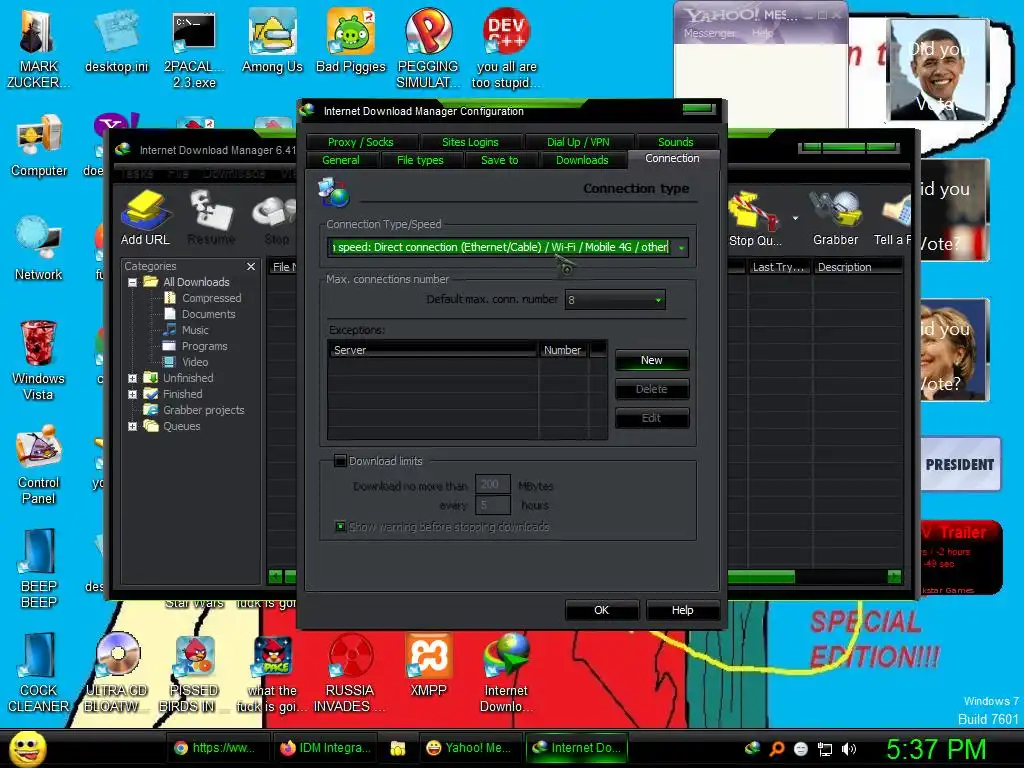Click the Delete exception button

652,389
